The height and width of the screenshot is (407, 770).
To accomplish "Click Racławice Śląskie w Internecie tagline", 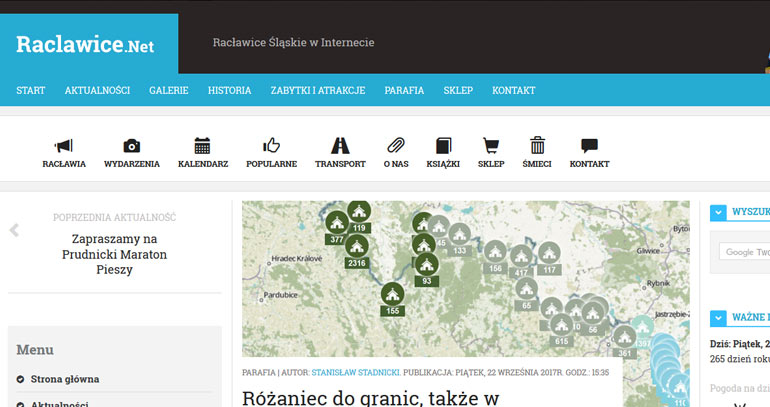I will [293, 43].
